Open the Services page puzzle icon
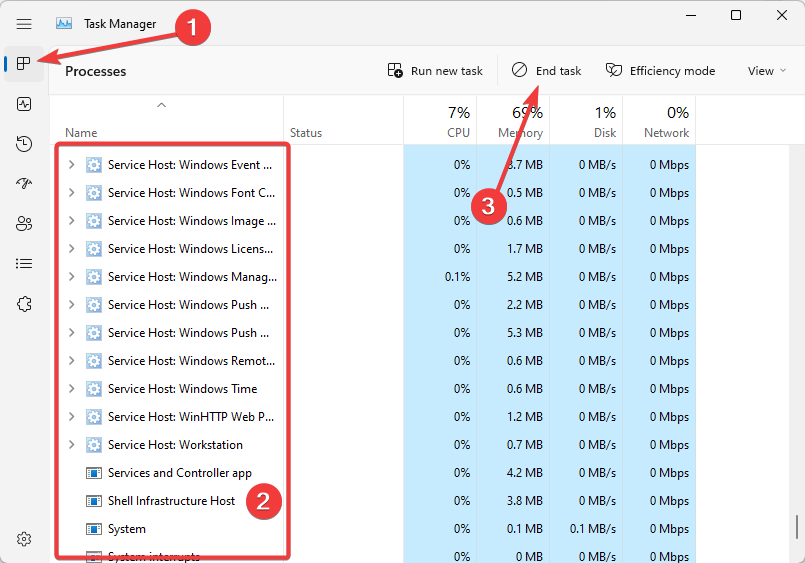805x563 pixels. tap(24, 304)
